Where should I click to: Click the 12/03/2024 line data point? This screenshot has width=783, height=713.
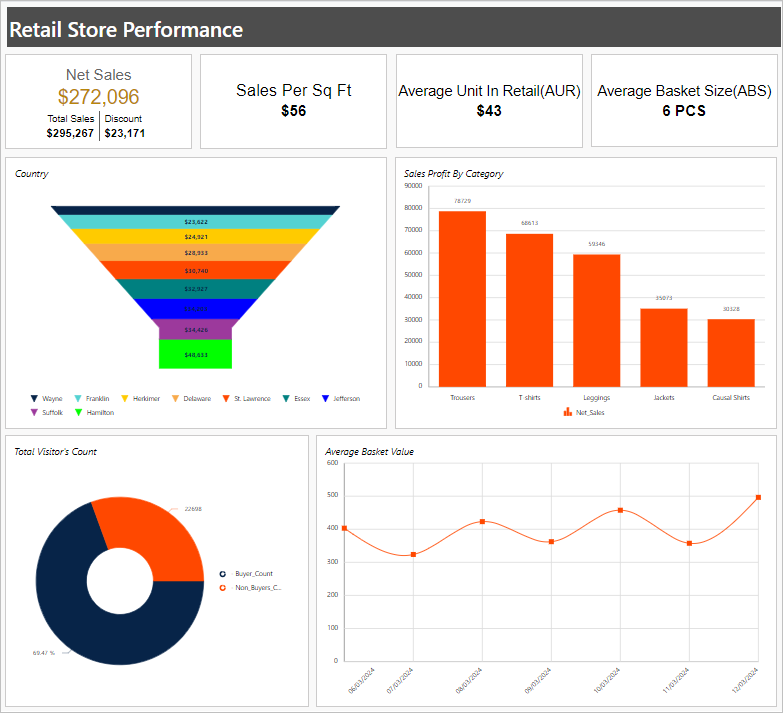pos(758,497)
